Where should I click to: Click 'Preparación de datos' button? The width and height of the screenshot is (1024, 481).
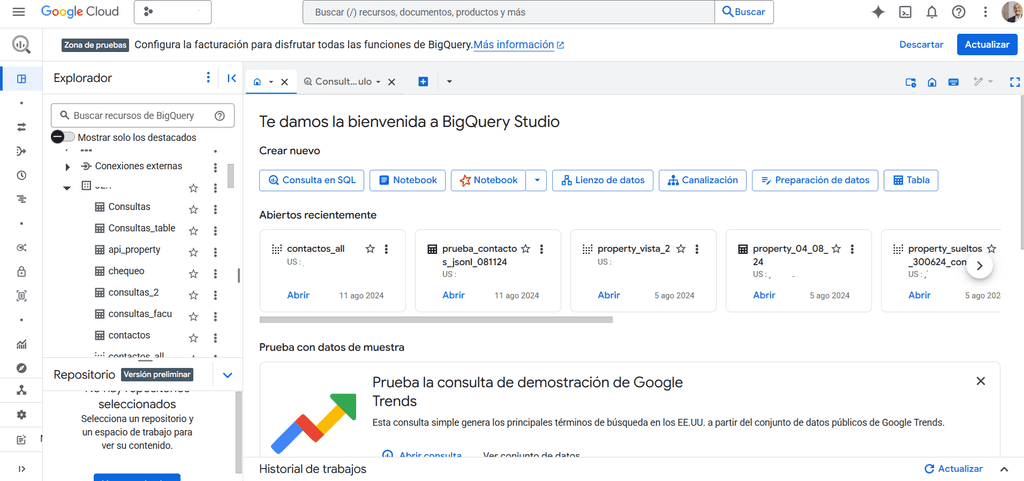(x=815, y=180)
